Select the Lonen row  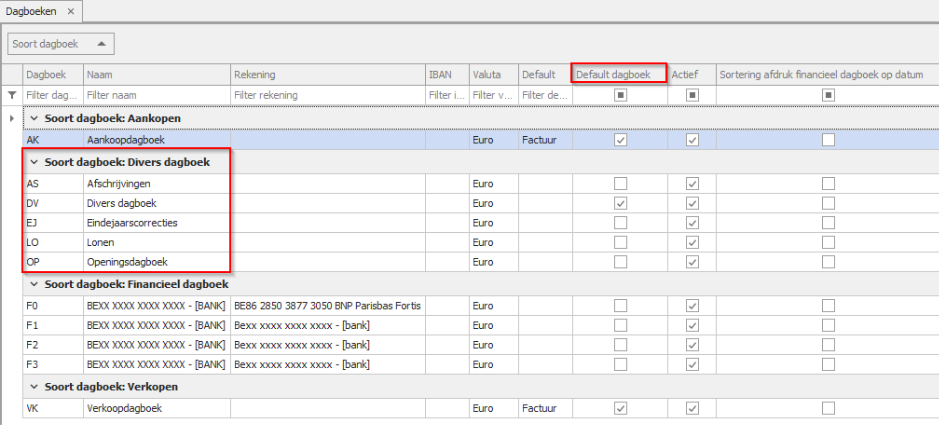pos(481,242)
